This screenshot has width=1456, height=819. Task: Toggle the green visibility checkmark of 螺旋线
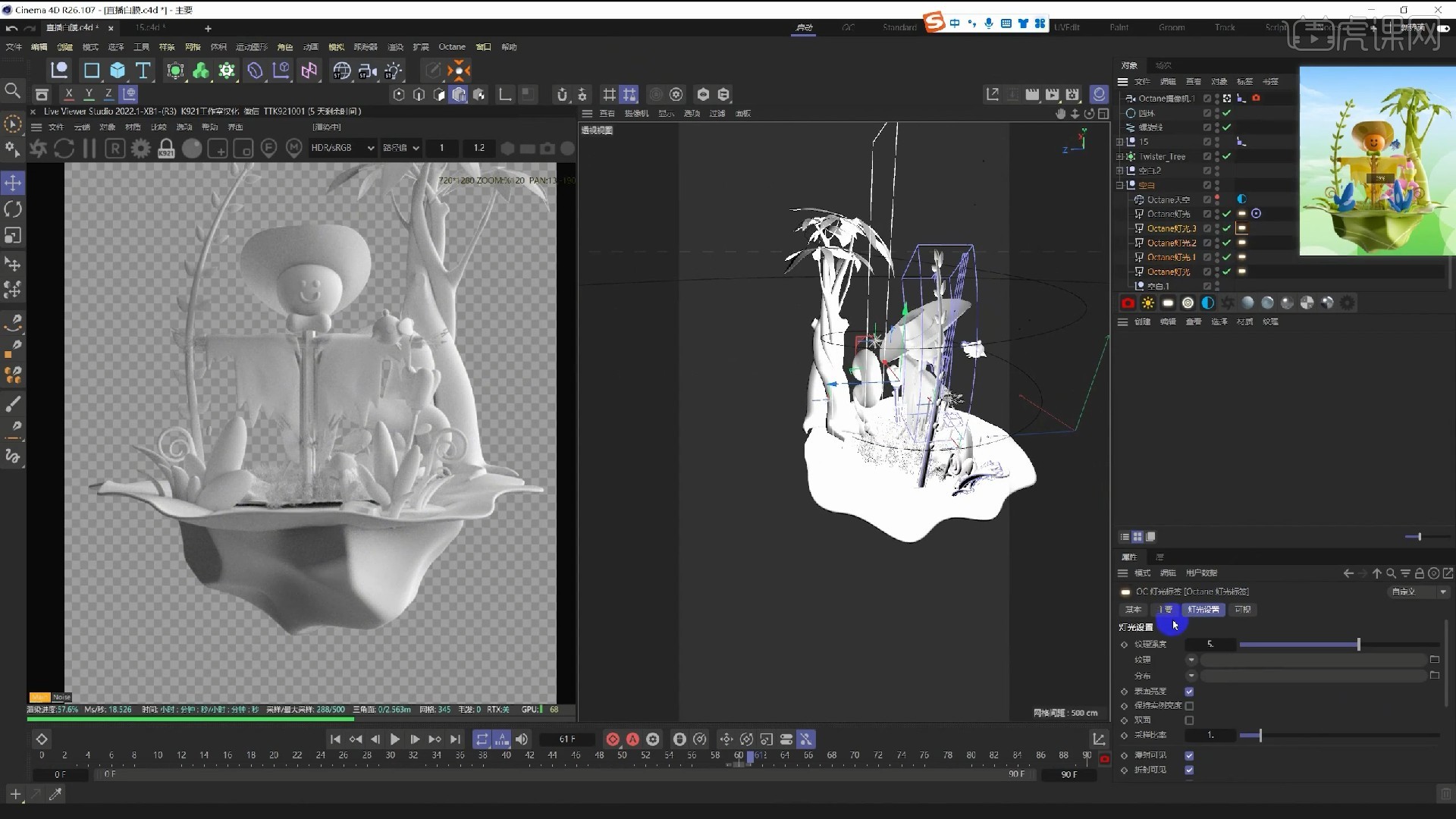click(1227, 127)
